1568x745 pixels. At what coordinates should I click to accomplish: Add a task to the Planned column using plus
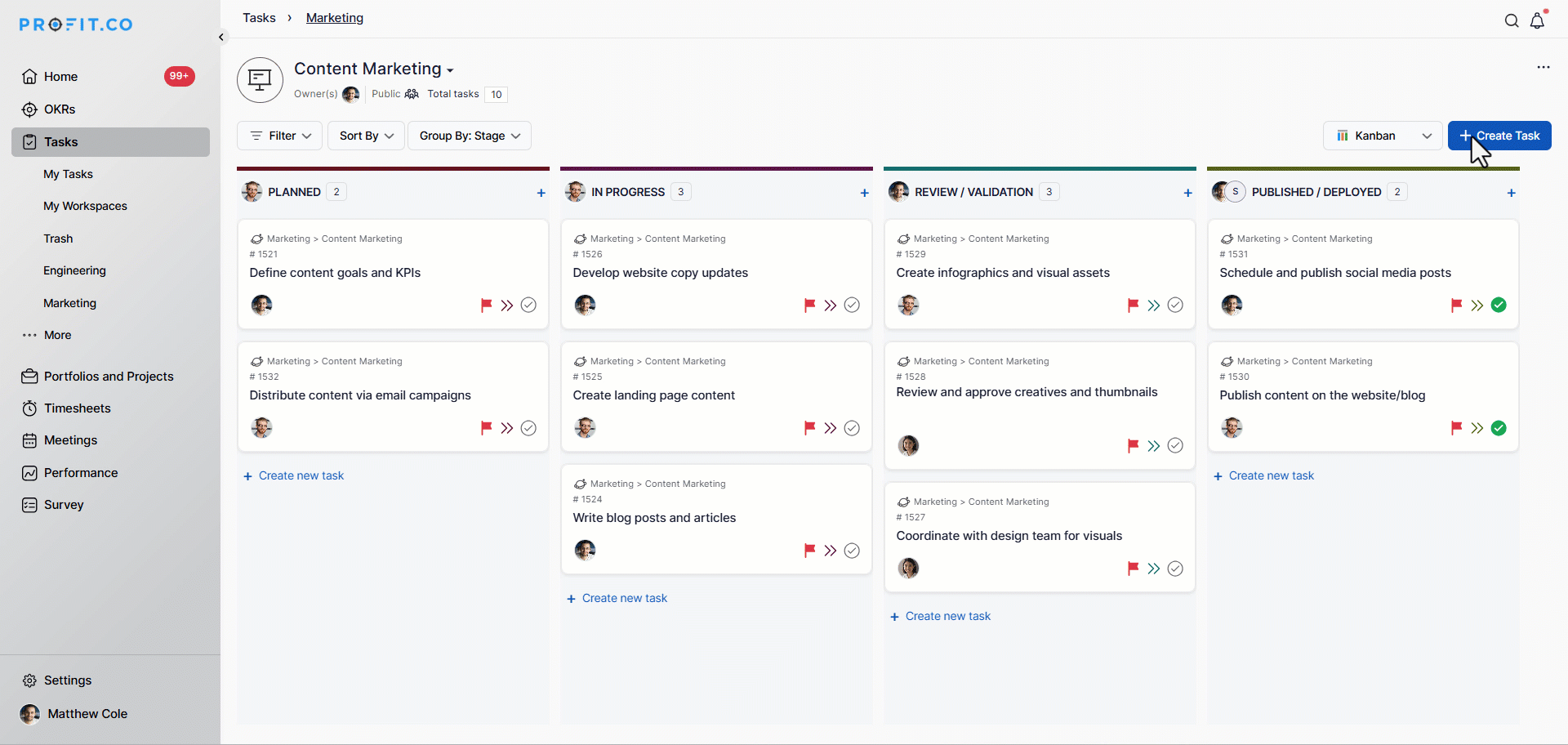541,193
